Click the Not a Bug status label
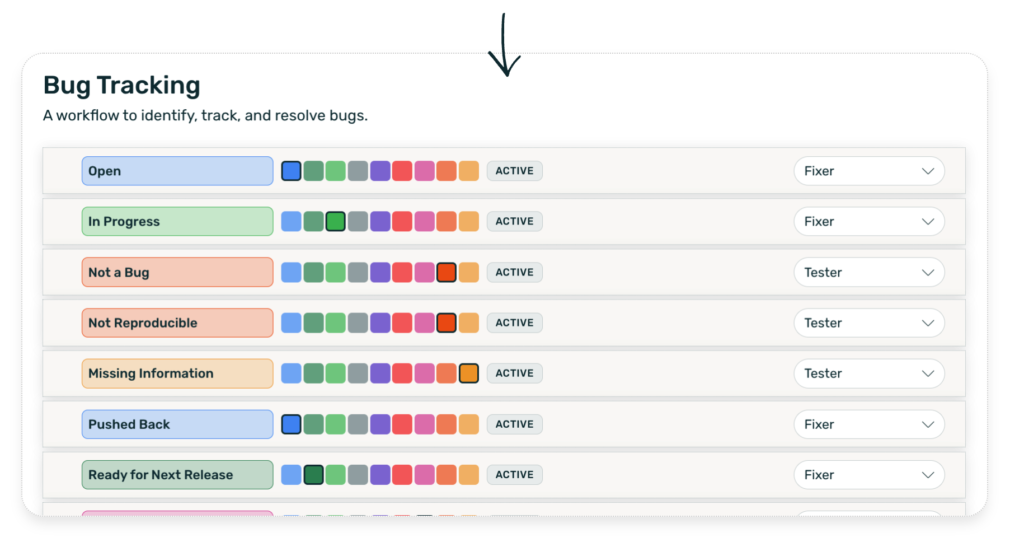Image resolution: width=1024 pixels, height=542 pixels. click(177, 272)
